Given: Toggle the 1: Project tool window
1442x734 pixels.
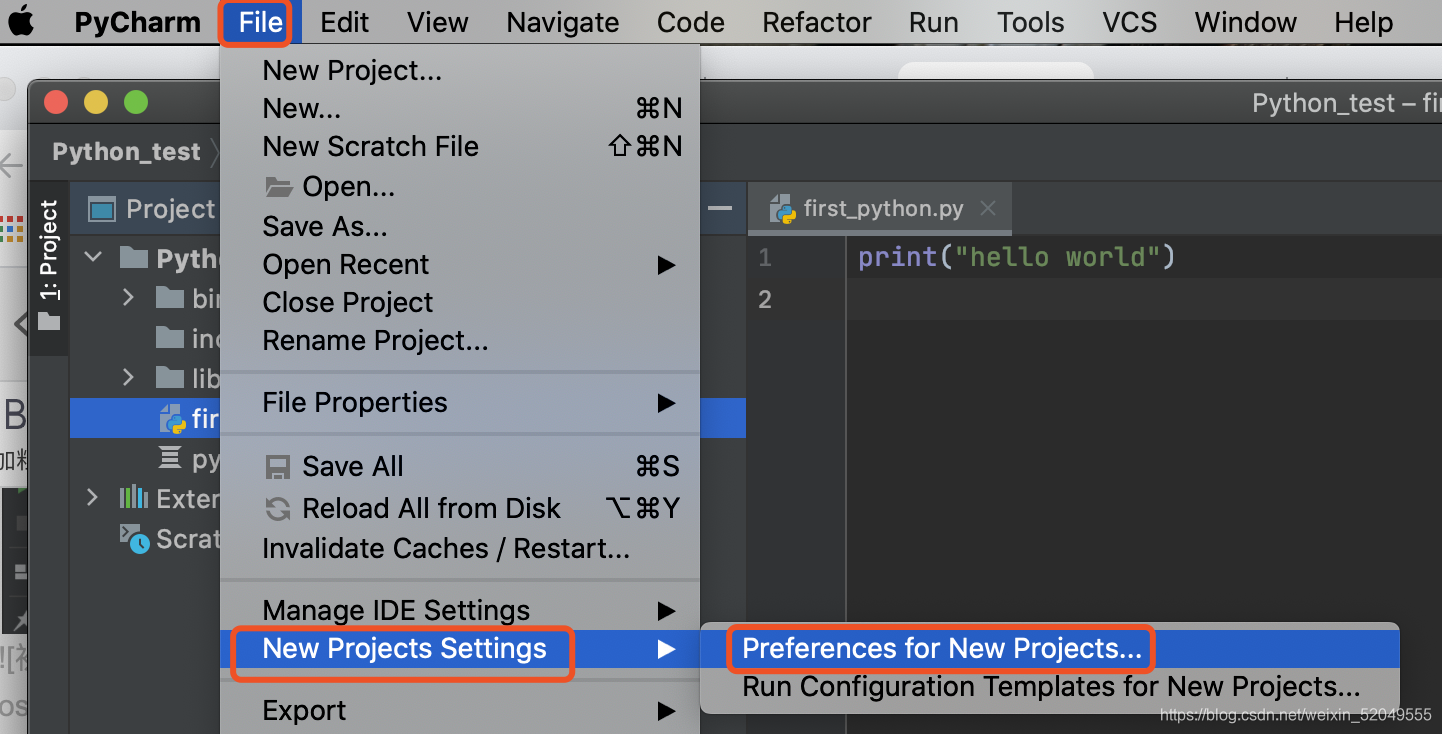Looking at the screenshot, I should pyautogui.click(x=49, y=266).
